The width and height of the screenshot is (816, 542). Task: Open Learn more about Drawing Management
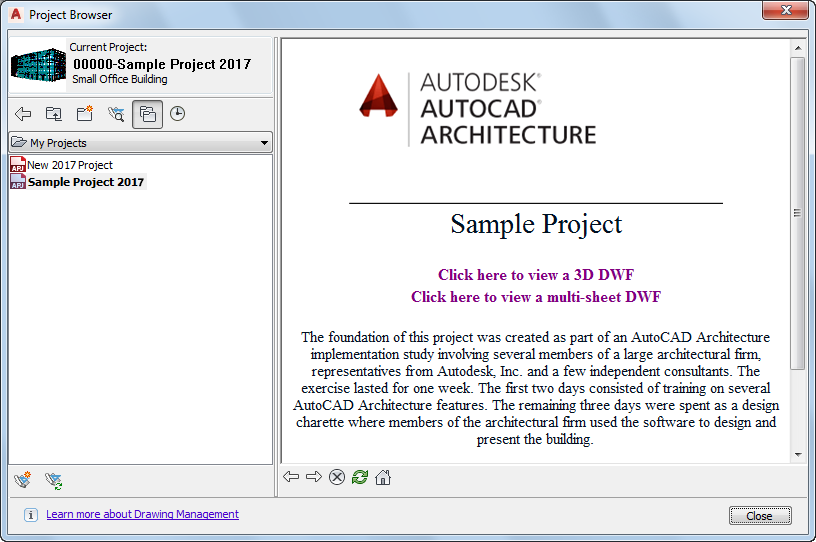tap(143, 514)
